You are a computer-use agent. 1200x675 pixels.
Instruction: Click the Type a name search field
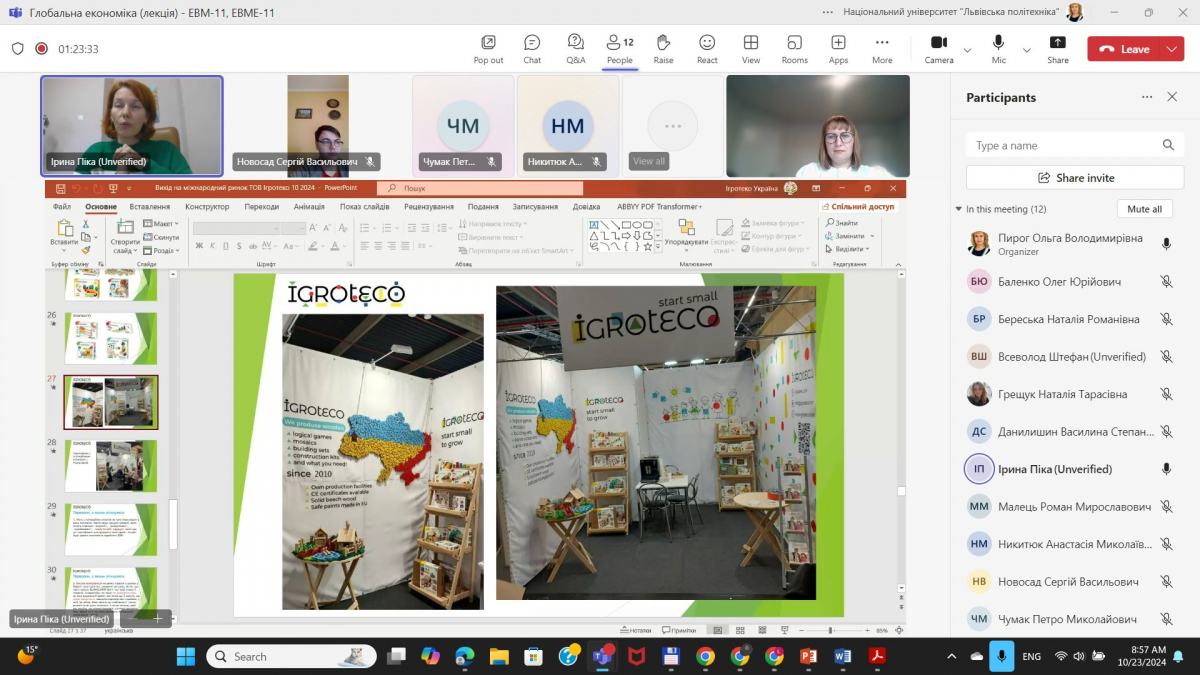tap(1064, 145)
